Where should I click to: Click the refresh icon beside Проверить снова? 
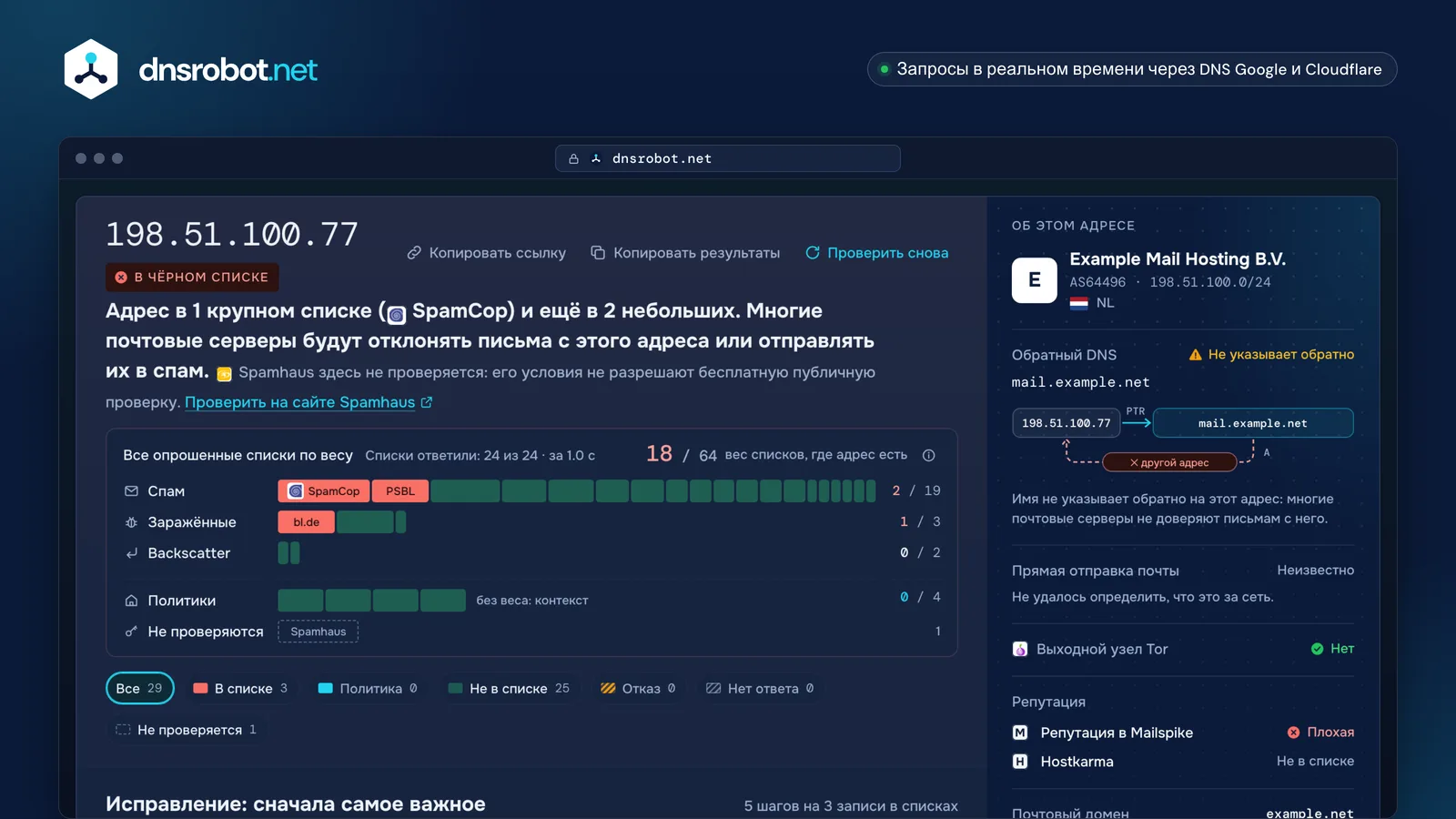[813, 253]
